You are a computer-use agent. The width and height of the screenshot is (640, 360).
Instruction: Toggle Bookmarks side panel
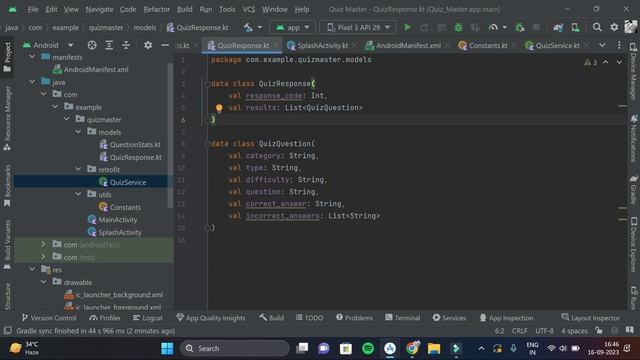pos(7,186)
